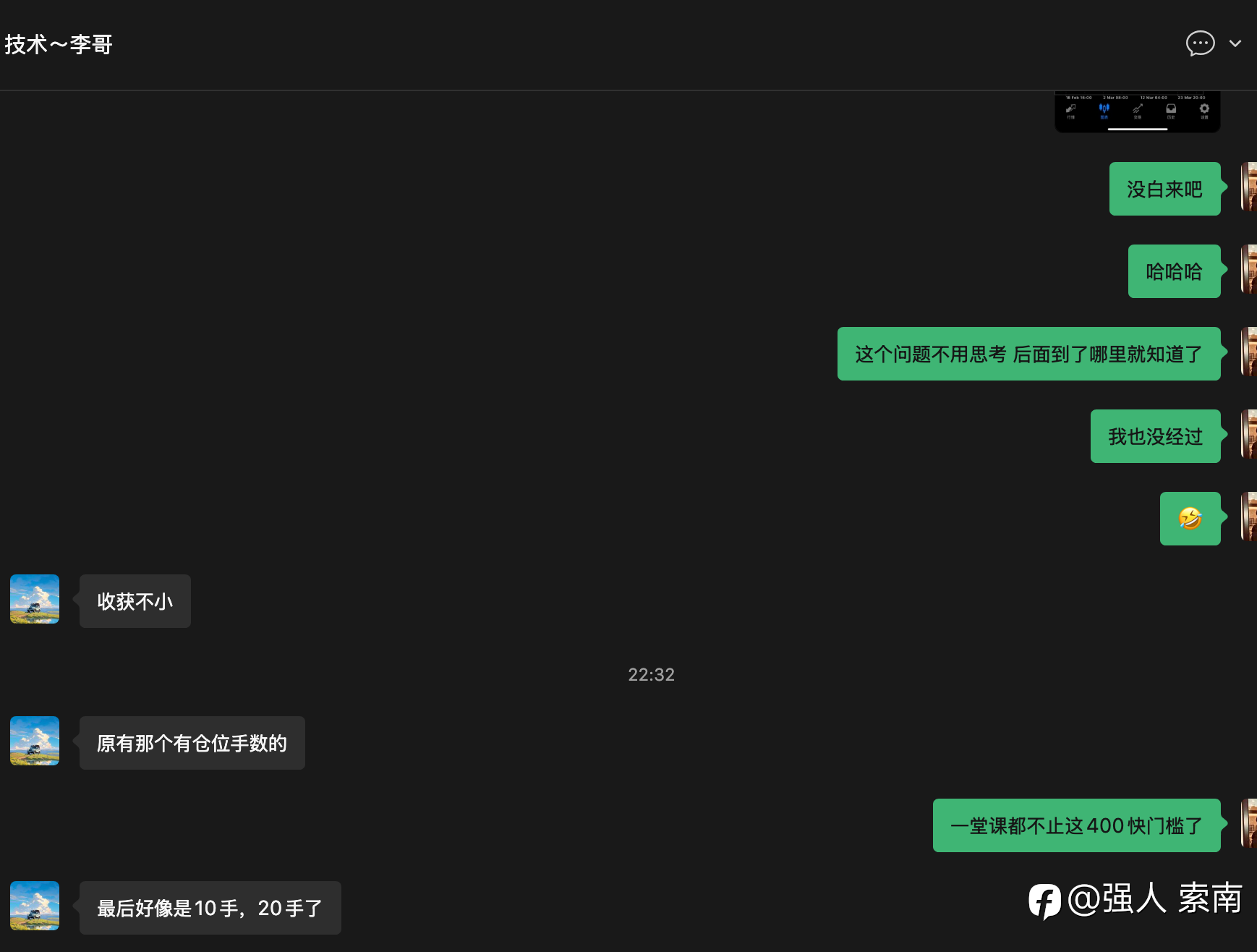
Task: Click sender avatar next to 没白来吧
Action: click(x=1249, y=187)
